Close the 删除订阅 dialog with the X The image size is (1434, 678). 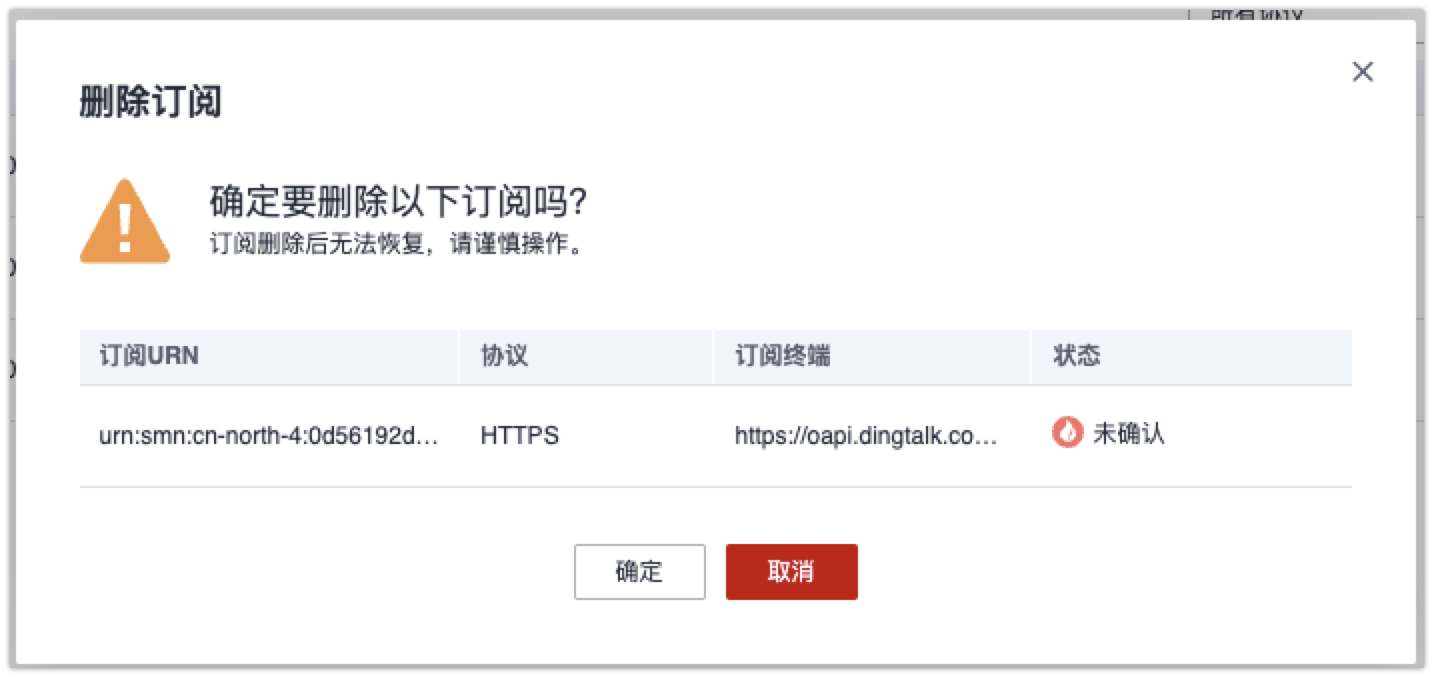point(1362,72)
